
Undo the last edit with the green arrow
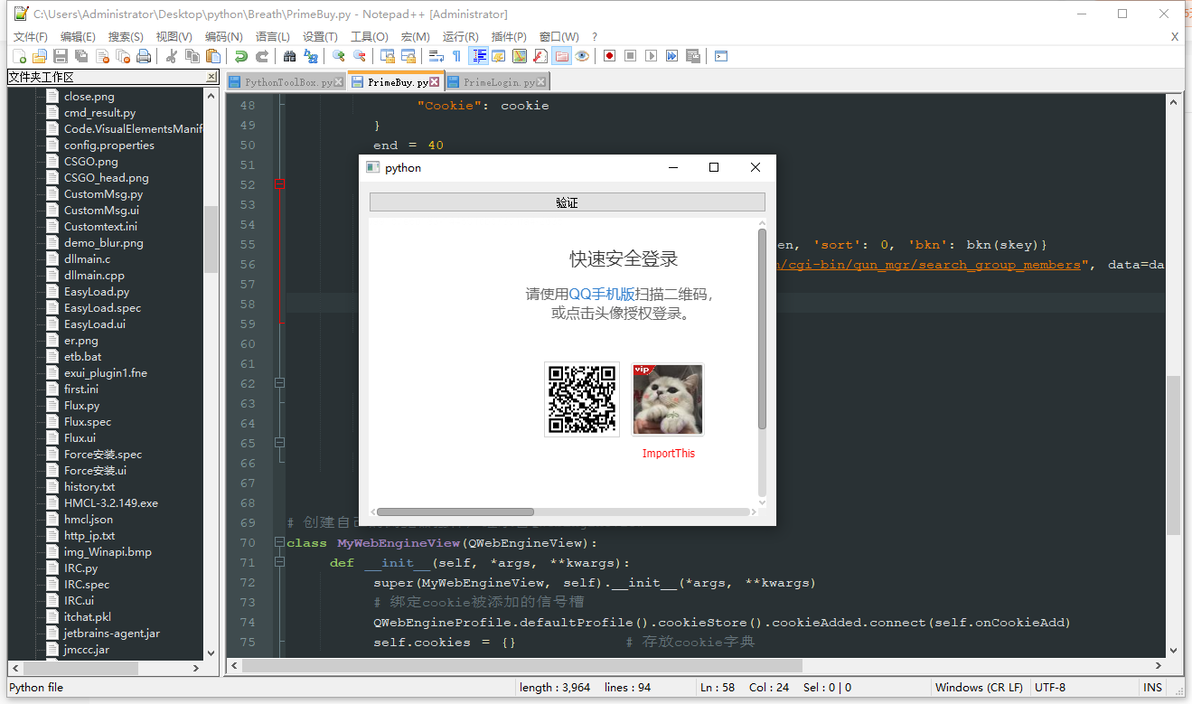tap(241, 56)
